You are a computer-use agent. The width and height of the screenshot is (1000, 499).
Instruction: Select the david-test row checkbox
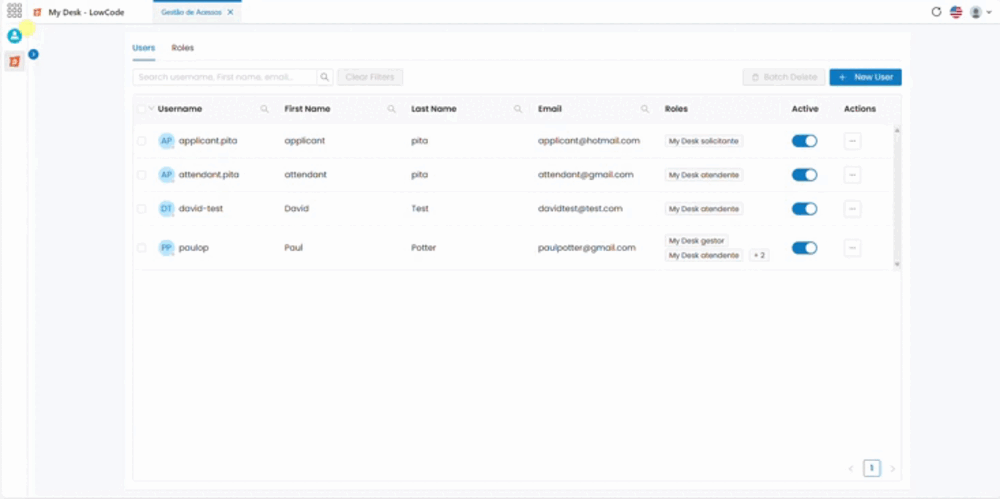pos(142,209)
